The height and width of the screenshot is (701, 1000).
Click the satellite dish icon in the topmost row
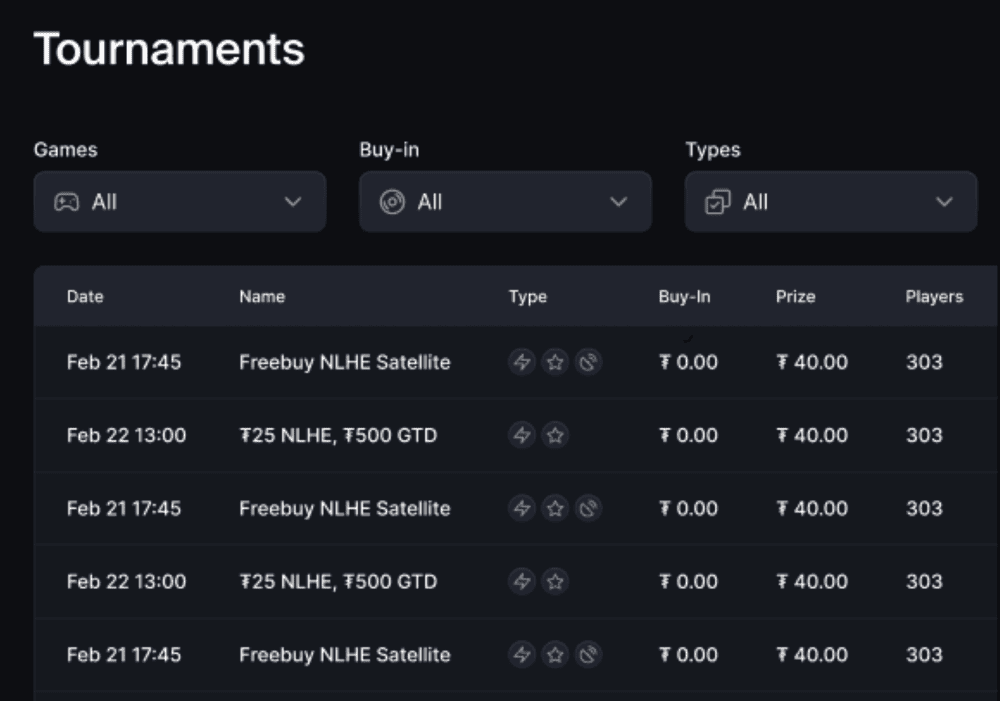click(x=589, y=362)
